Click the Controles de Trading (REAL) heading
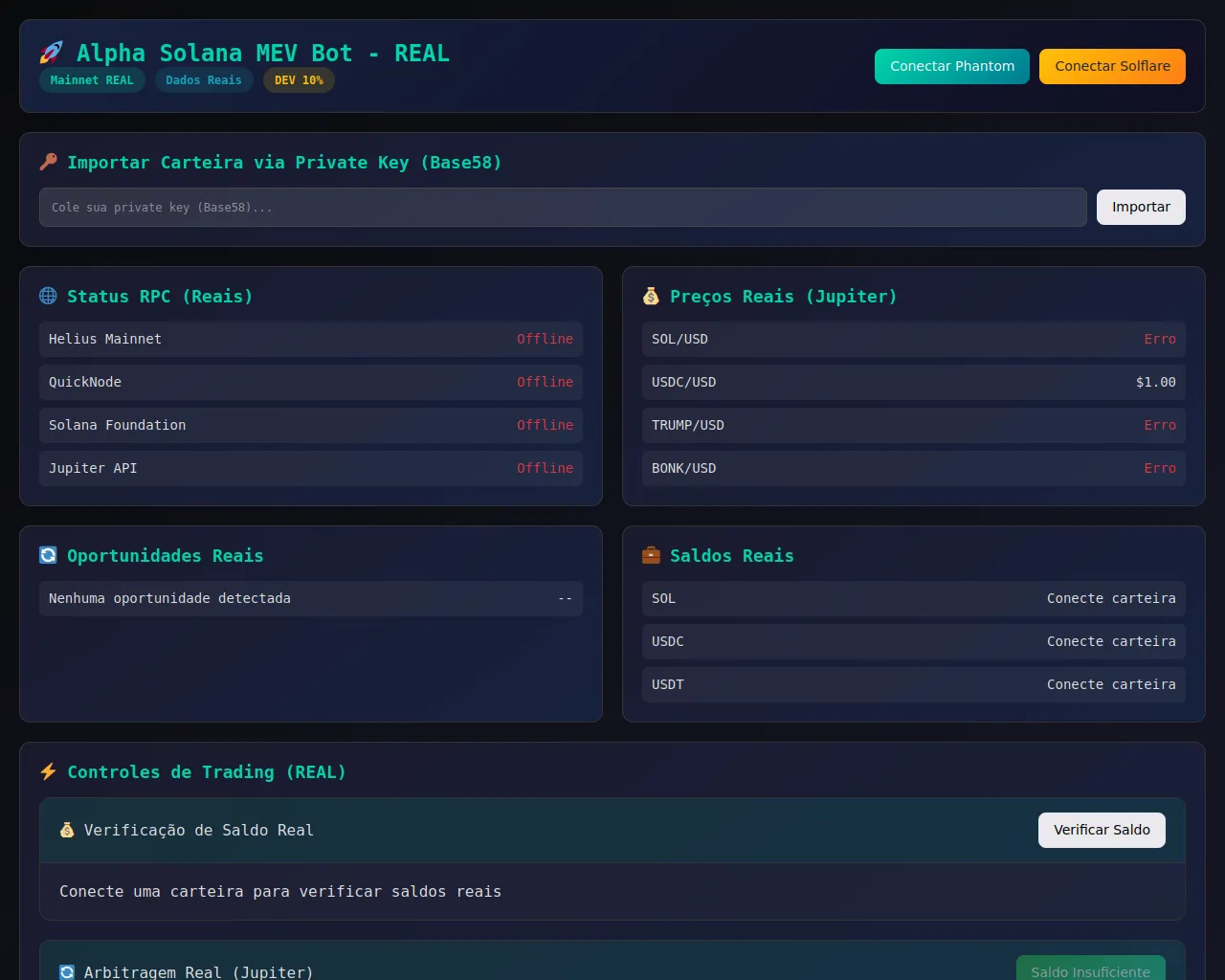This screenshot has height=980, width=1225. [207, 771]
